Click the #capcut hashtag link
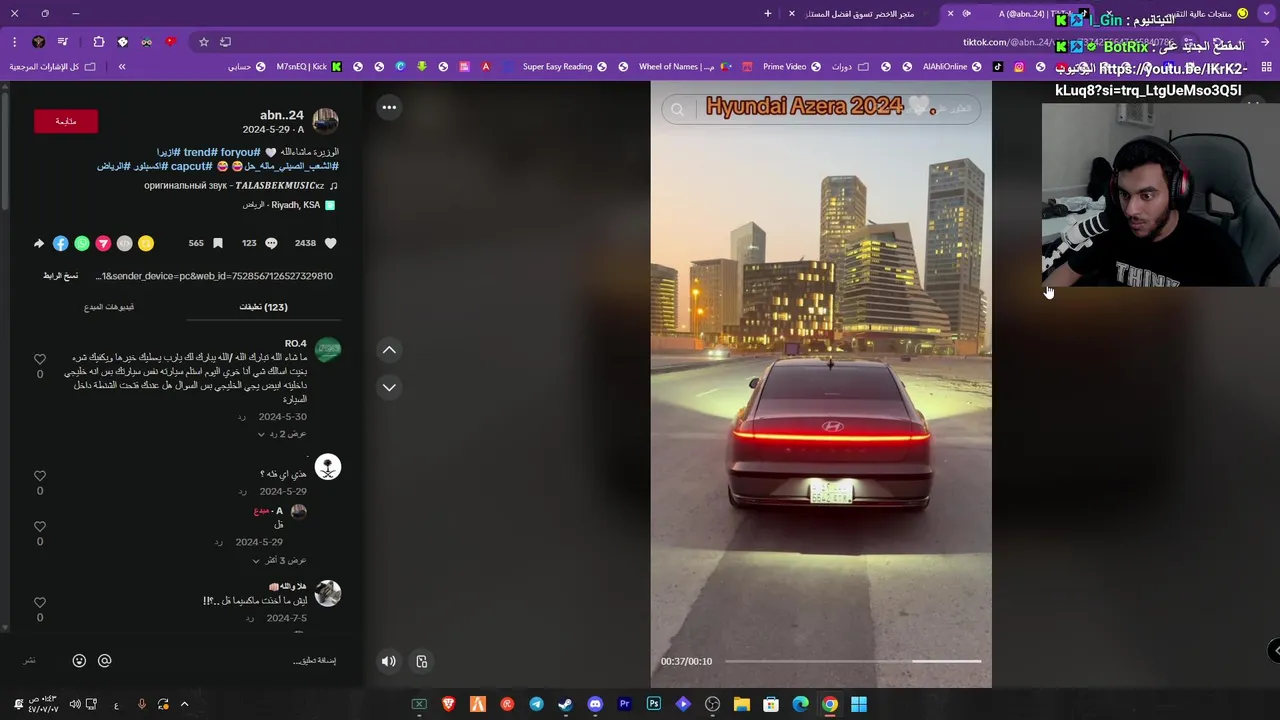Viewport: 1280px width, 720px height. pyautogui.click(x=191, y=166)
